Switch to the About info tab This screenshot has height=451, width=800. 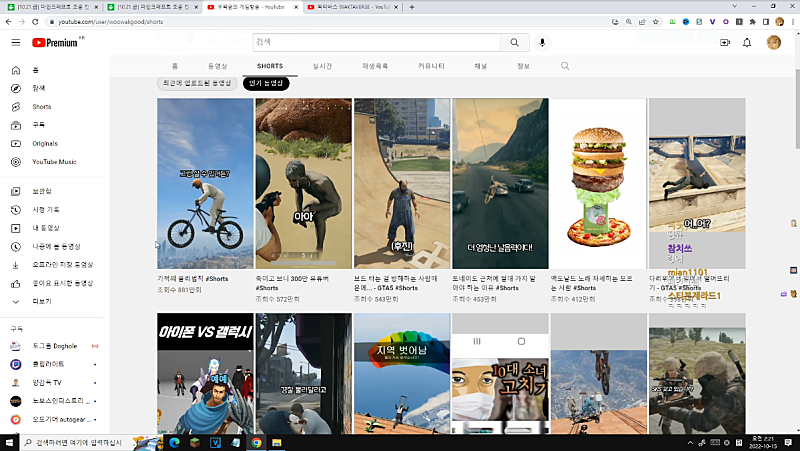523,66
